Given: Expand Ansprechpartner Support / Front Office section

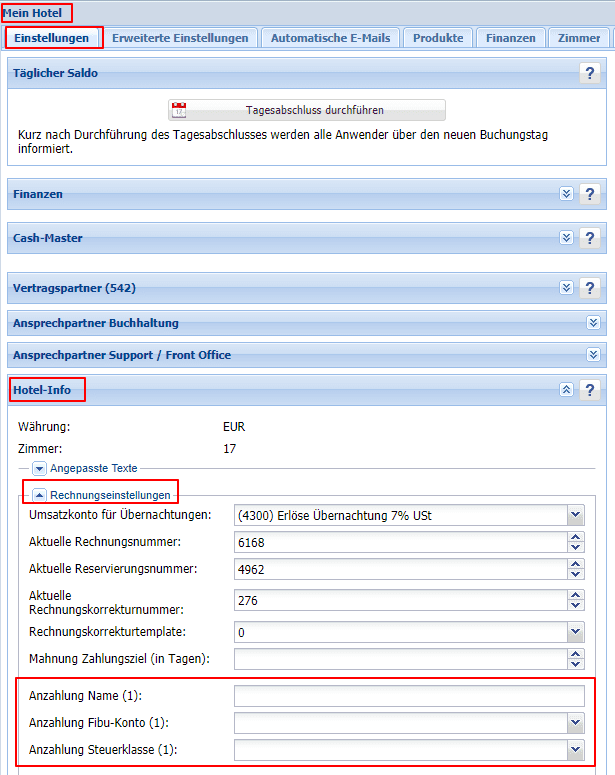Looking at the screenshot, I should click(593, 355).
